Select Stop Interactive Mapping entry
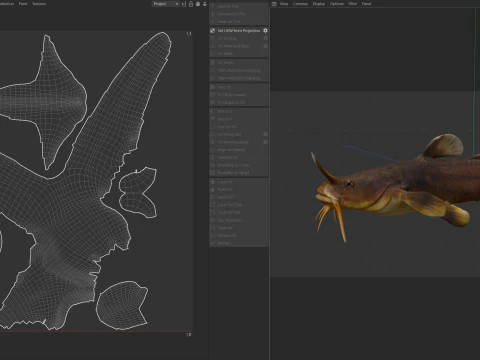The image size is (480, 360). point(239,78)
